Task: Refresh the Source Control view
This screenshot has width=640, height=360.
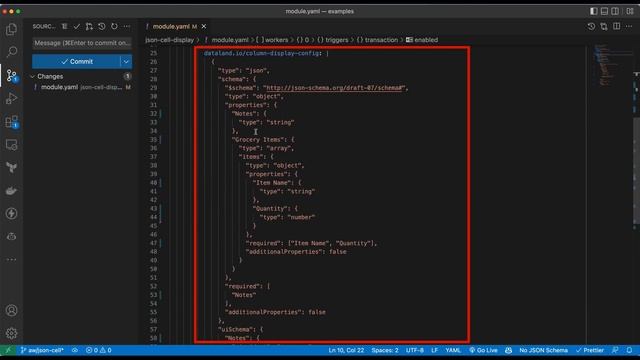Action: point(114,27)
